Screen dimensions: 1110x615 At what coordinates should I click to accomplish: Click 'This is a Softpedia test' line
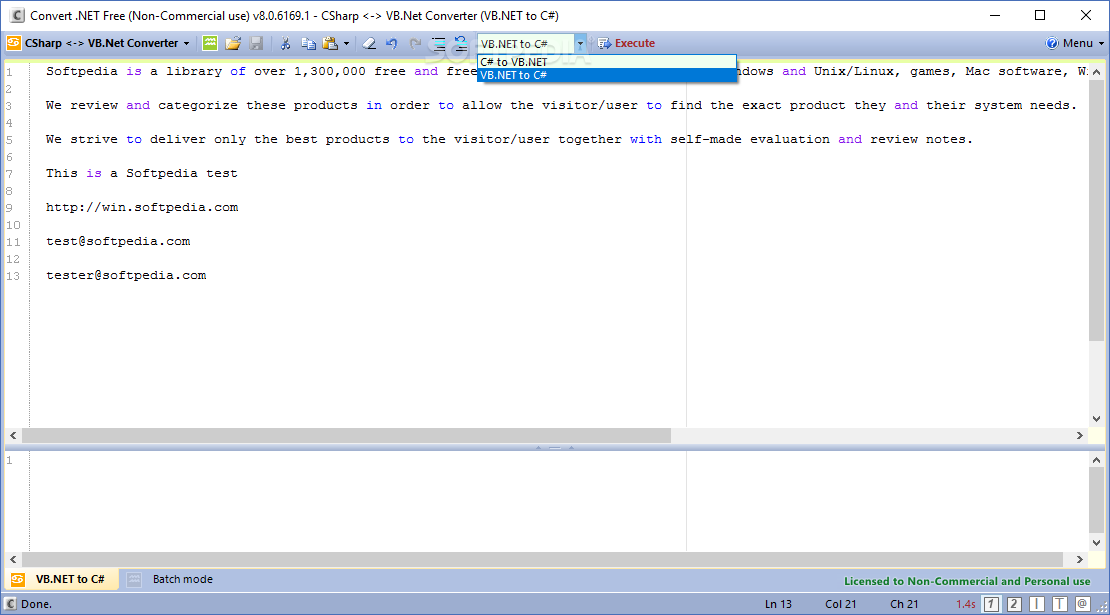point(142,173)
